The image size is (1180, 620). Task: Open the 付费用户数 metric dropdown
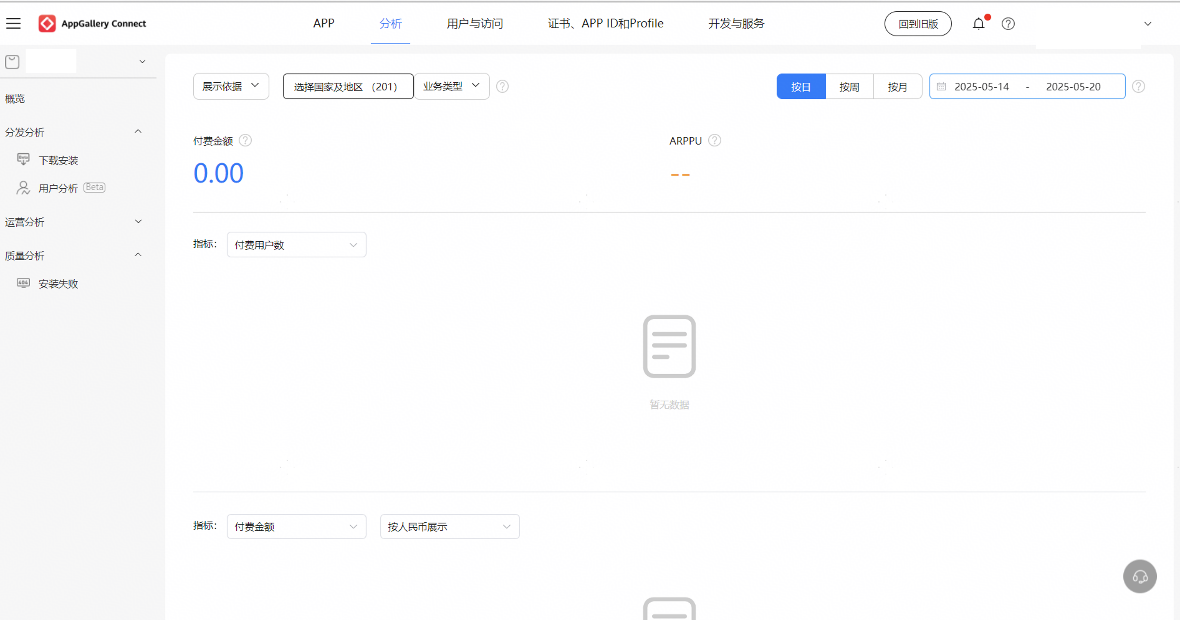tap(296, 245)
